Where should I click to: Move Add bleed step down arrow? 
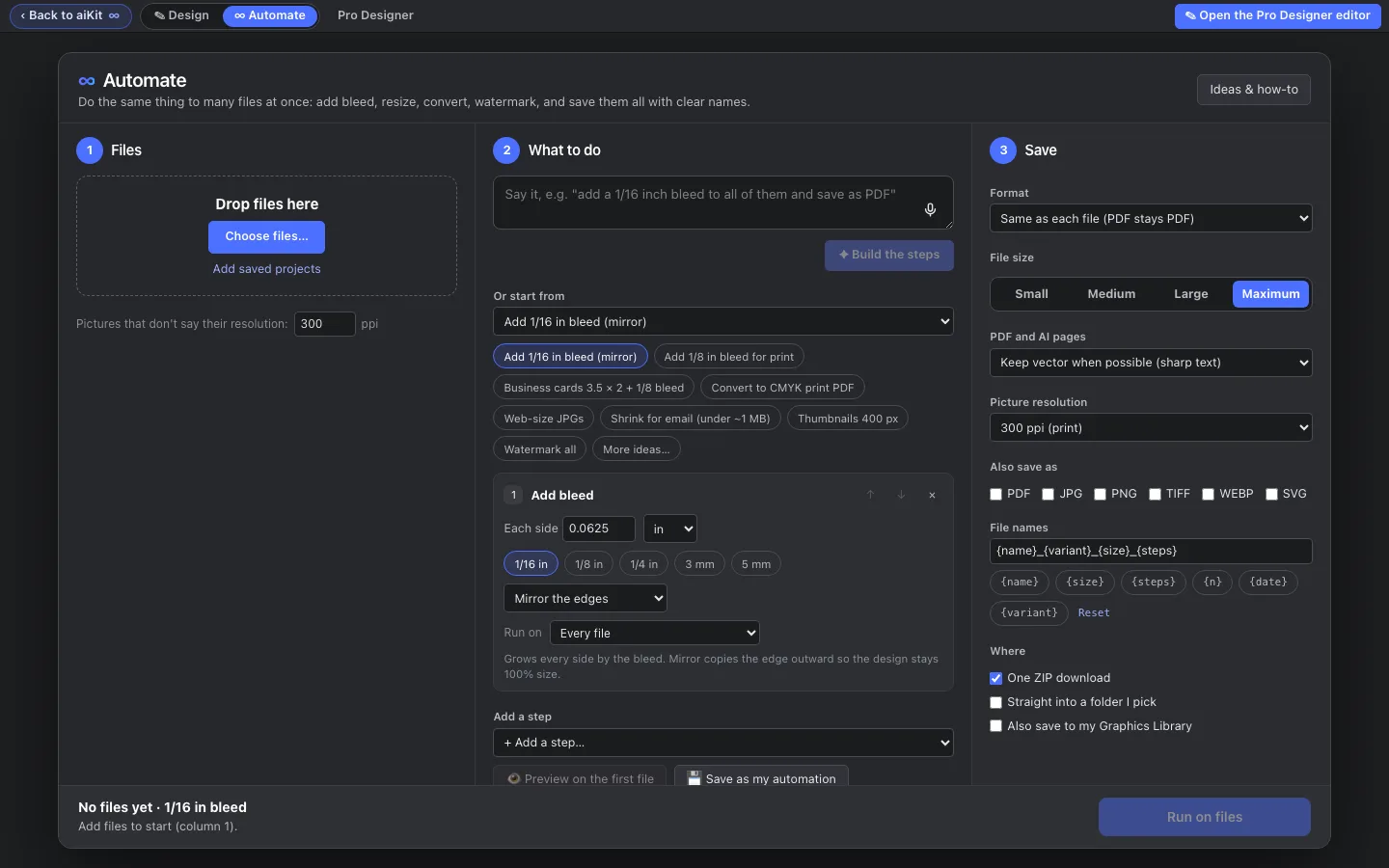(x=901, y=495)
